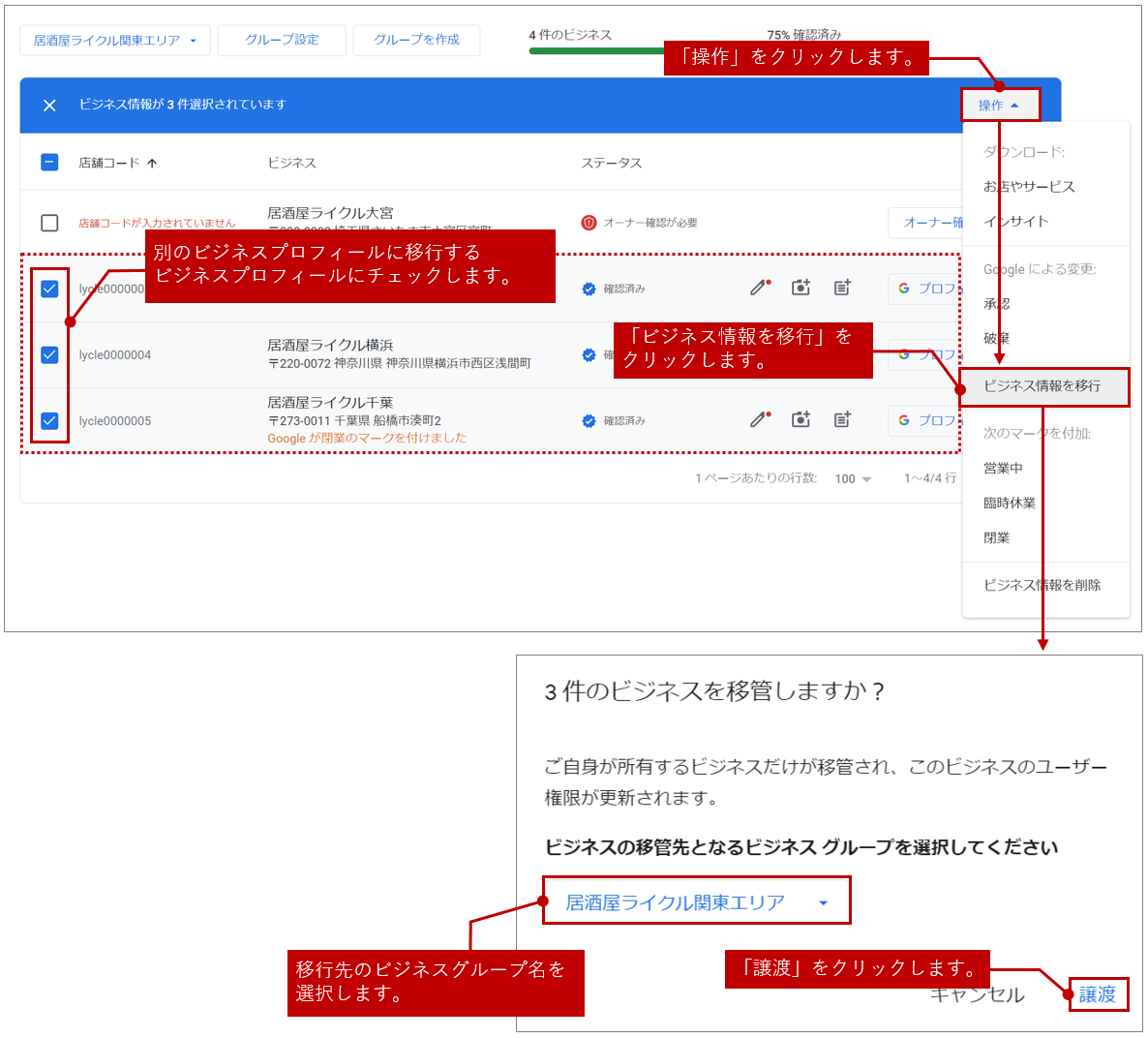Click the add photo icon for 居酒屋ライクル千葉
This screenshot has width=1148, height=1038.
tap(801, 420)
